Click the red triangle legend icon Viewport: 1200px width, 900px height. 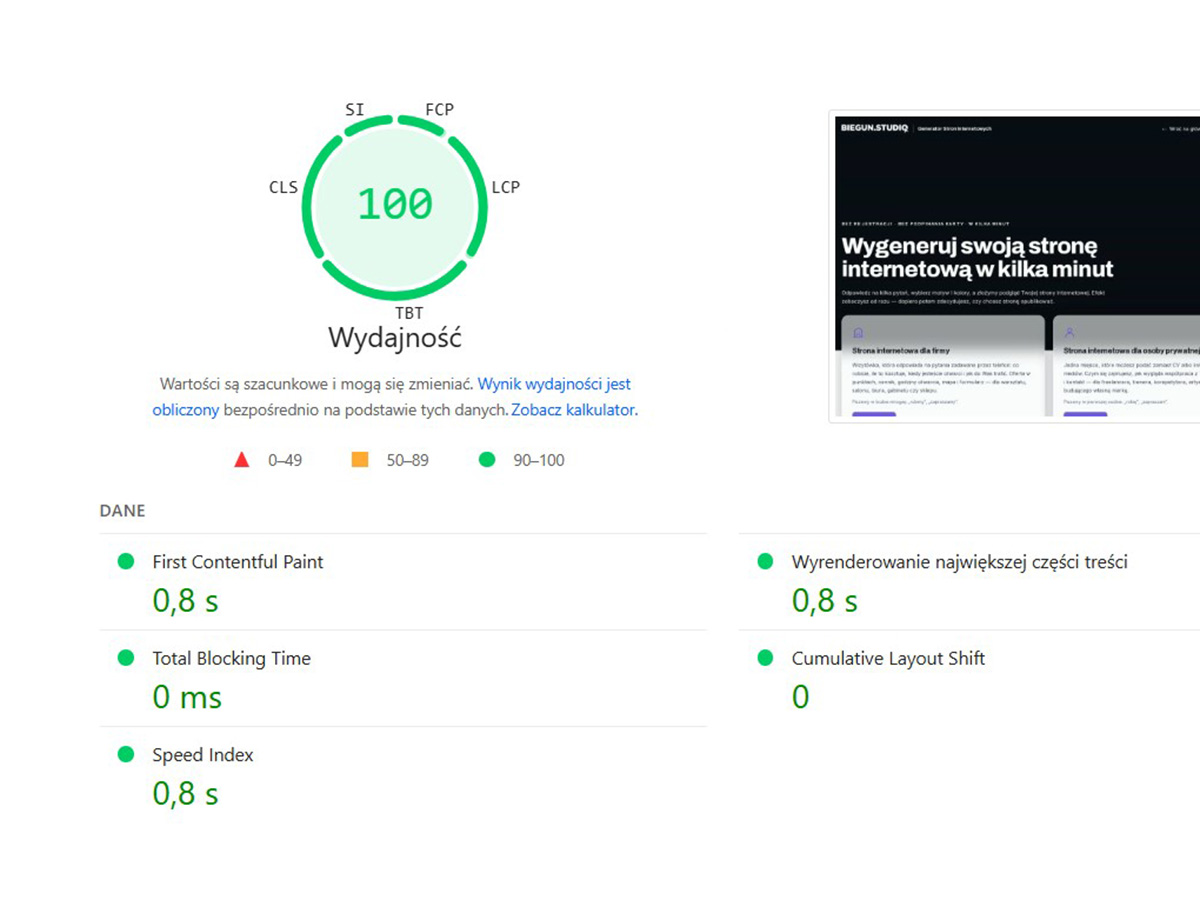pyautogui.click(x=241, y=460)
